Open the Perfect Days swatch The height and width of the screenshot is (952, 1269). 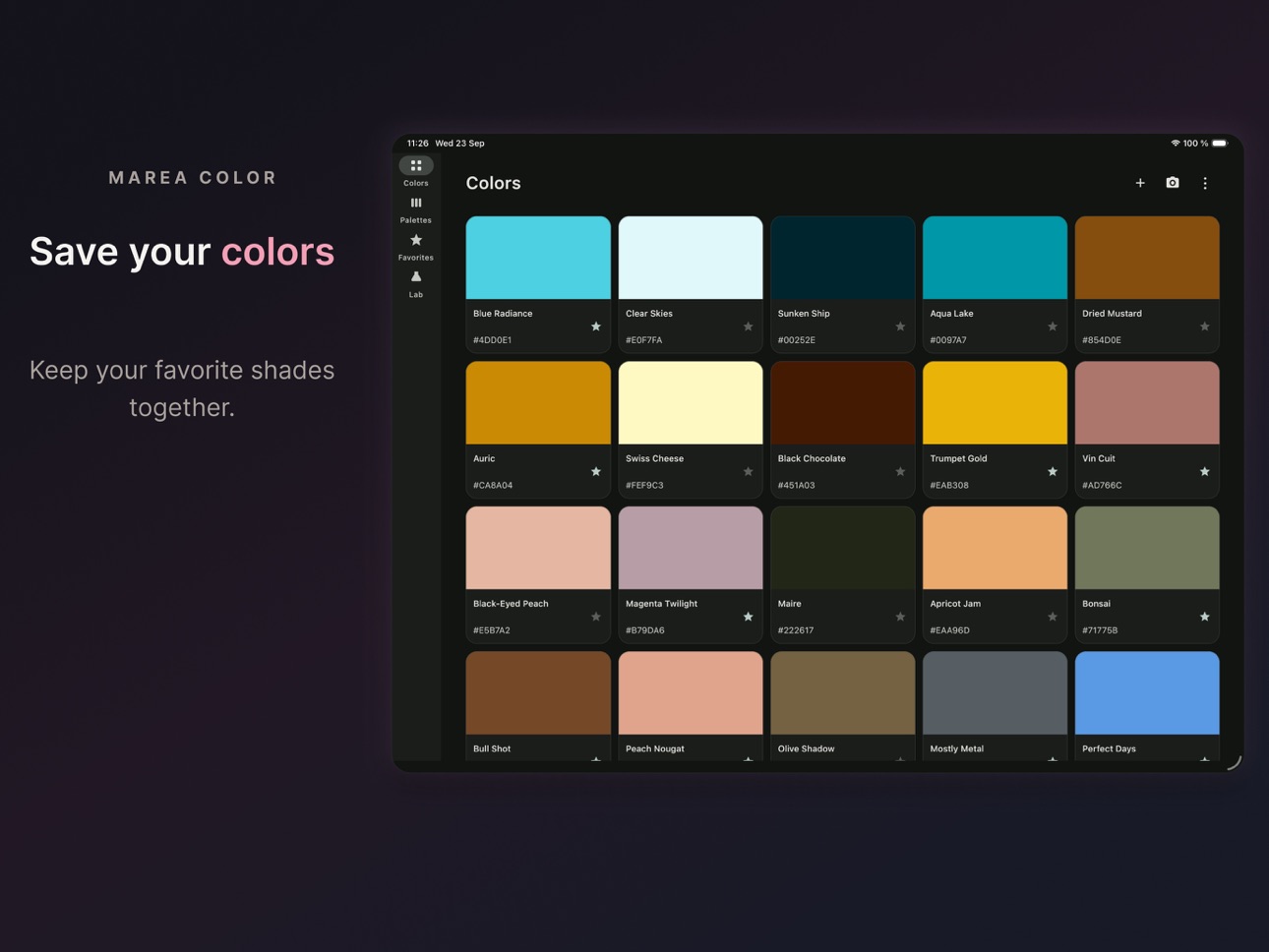pyautogui.click(x=1147, y=692)
